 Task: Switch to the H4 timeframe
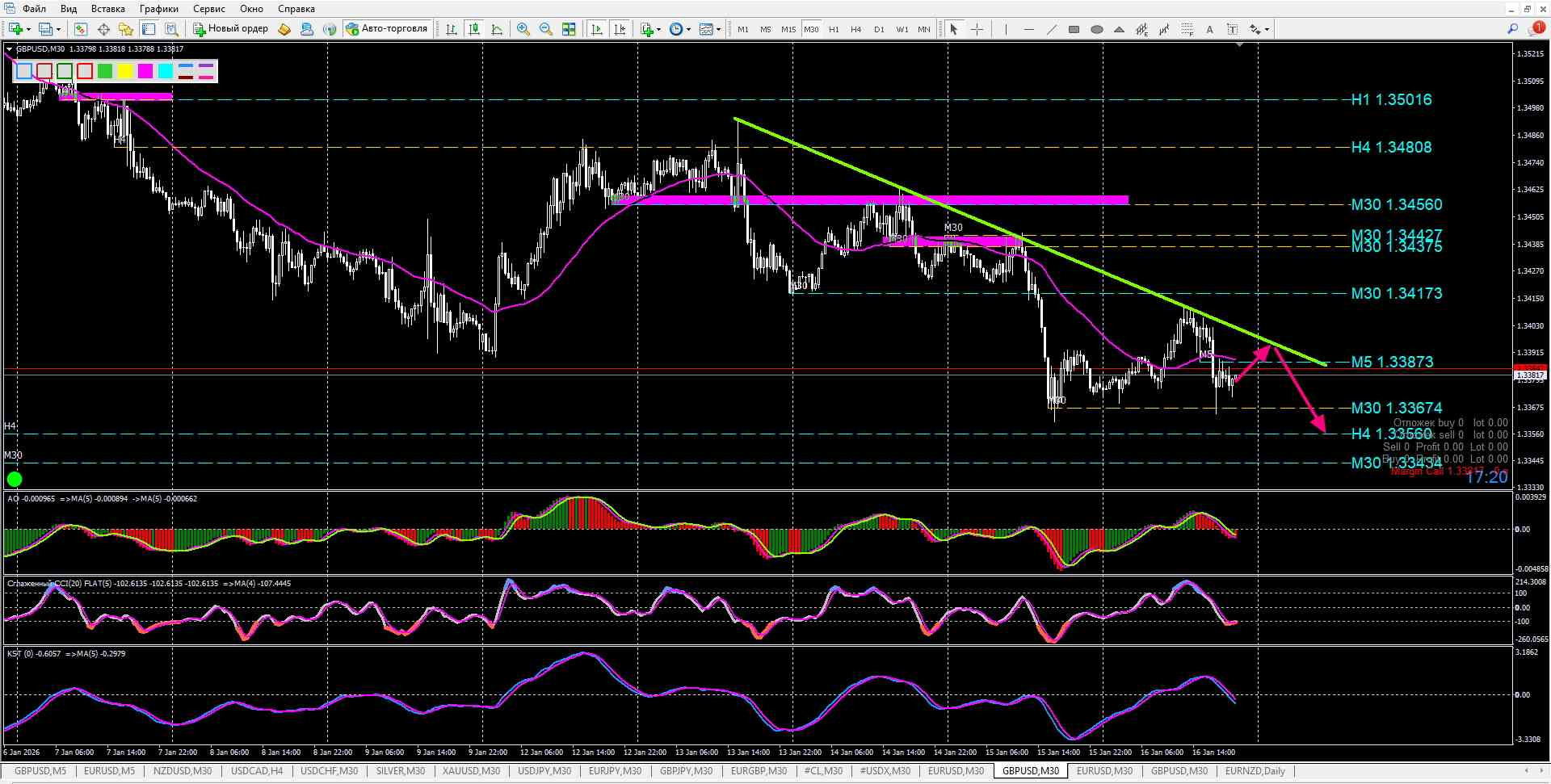coord(856,29)
